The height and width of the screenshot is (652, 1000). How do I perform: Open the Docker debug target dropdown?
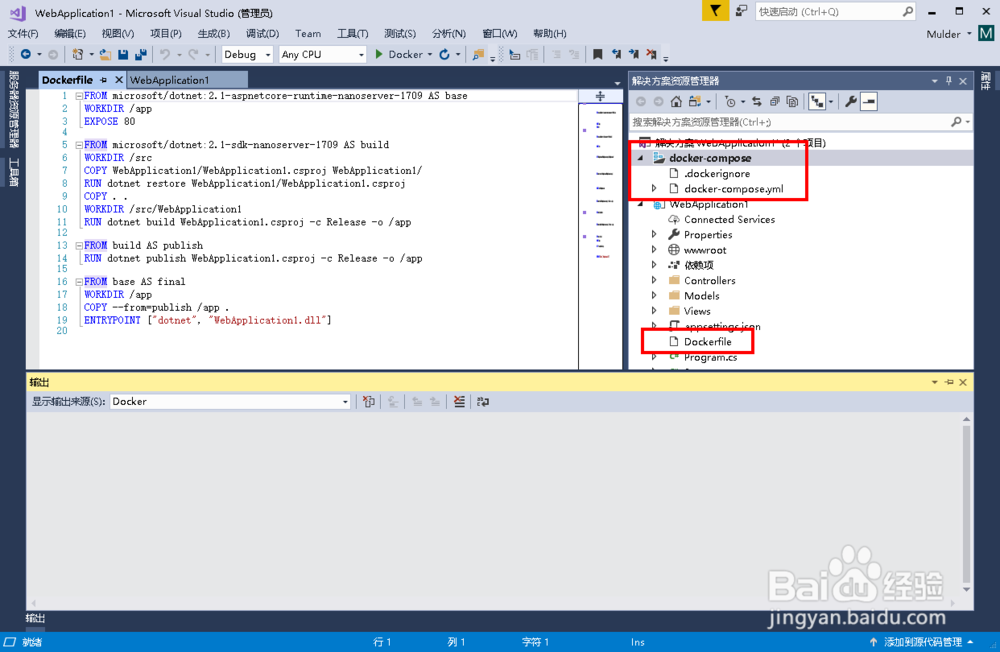[x=428, y=54]
